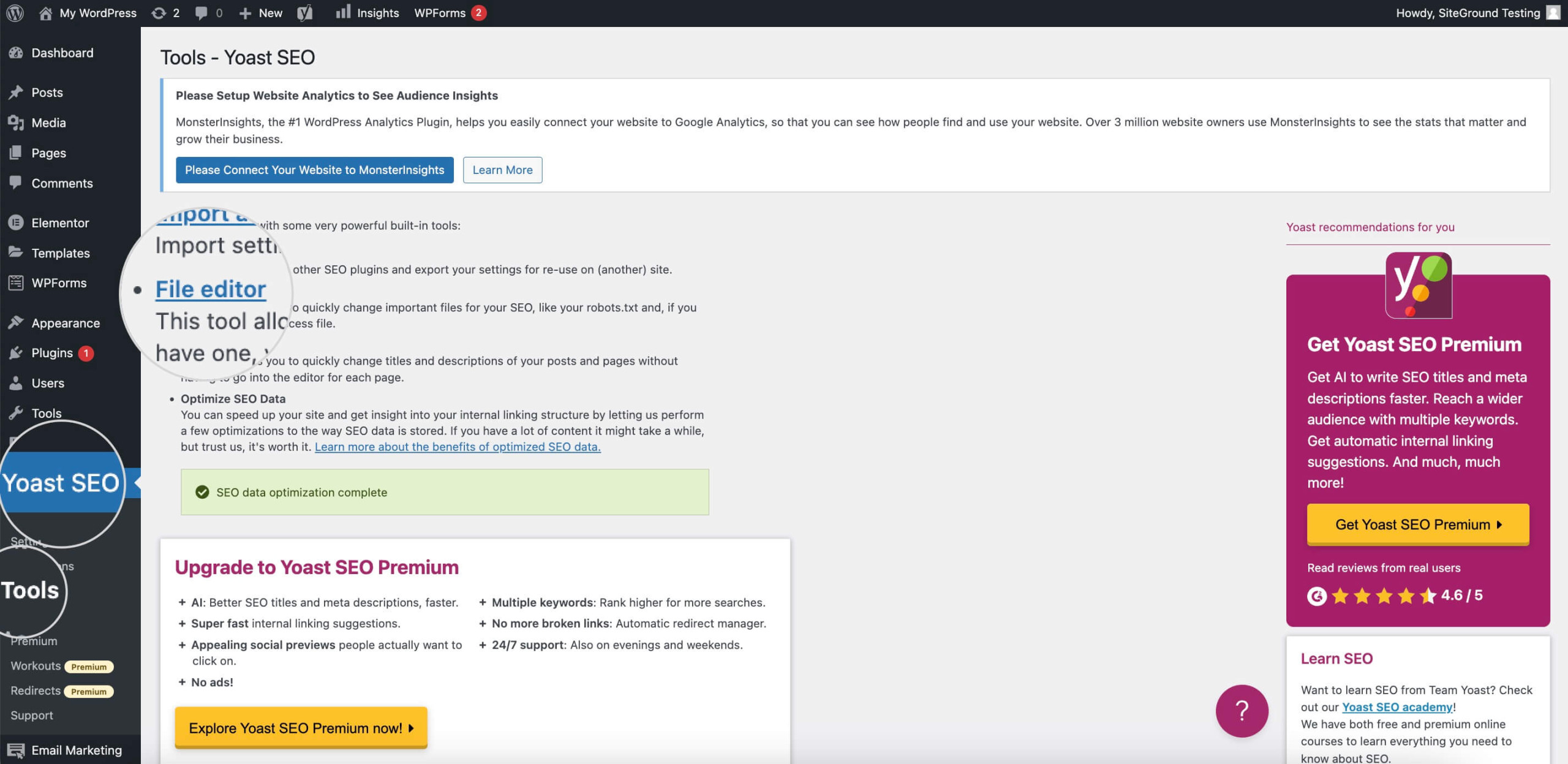Open the updates icon showing 2
Viewport: 1568px width, 764px height.
pyautogui.click(x=159, y=13)
